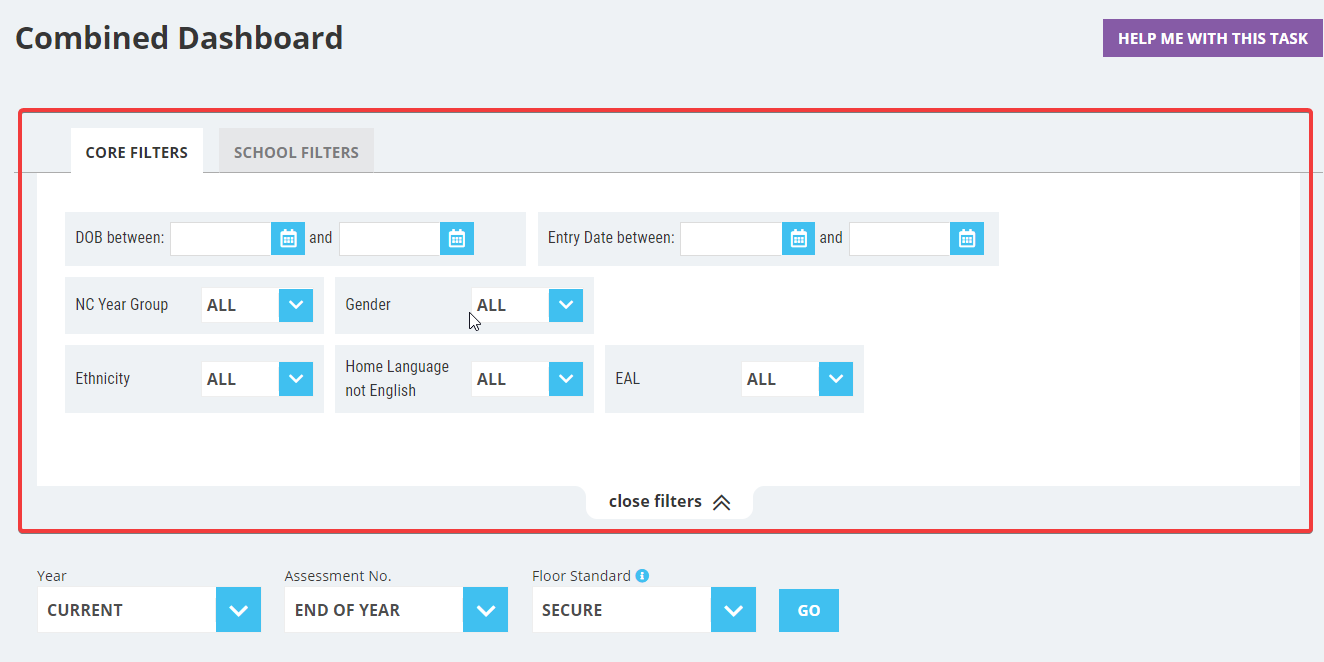1324x662 pixels.
Task: Click the GO button
Action: point(808,609)
